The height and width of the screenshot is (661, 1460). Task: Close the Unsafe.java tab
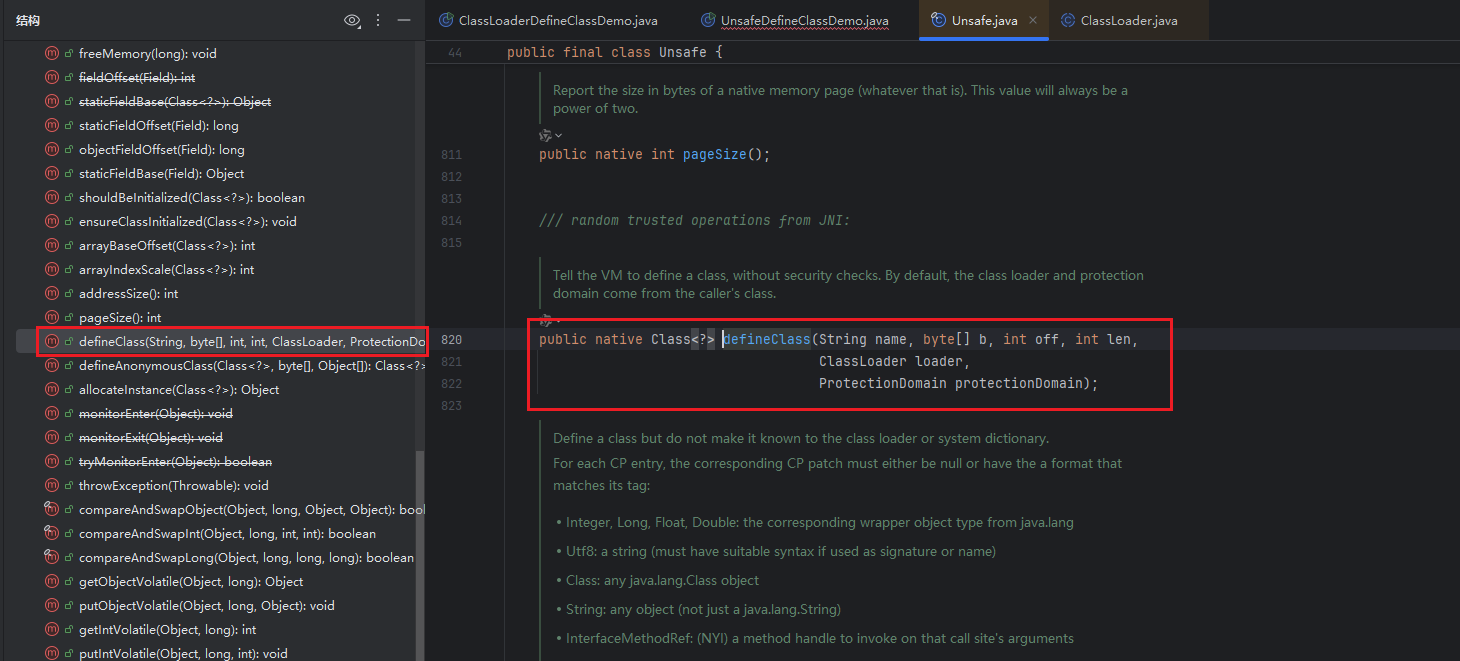pyautogui.click(x=1033, y=20)
